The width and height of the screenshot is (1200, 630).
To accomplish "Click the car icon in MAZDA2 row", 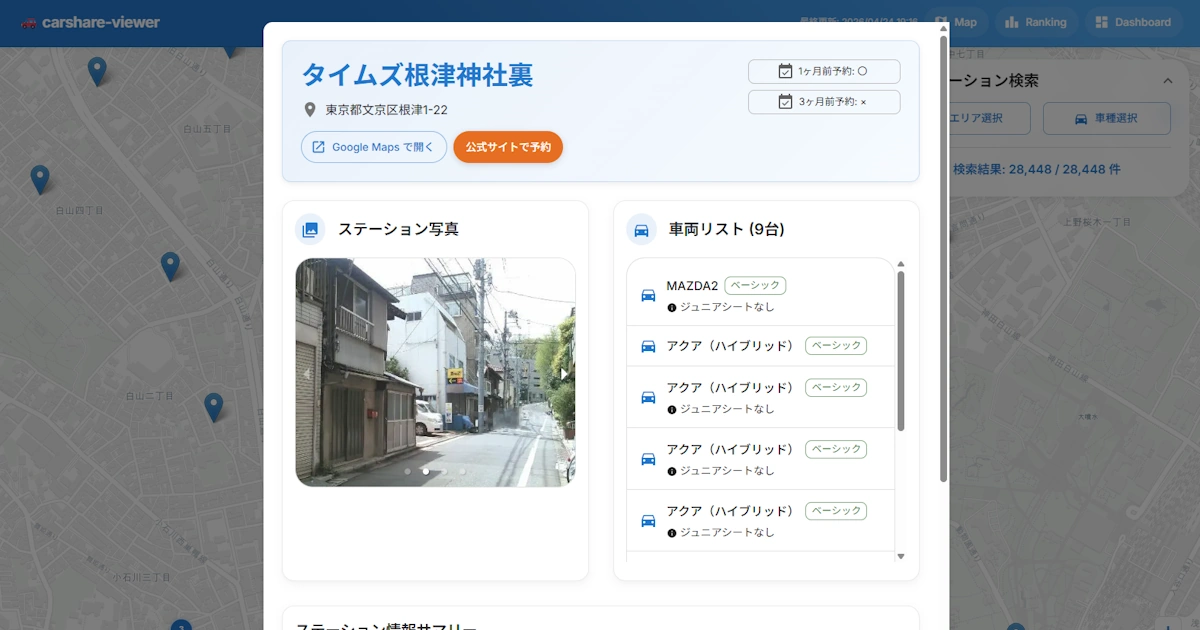I will tap(648, 295).
